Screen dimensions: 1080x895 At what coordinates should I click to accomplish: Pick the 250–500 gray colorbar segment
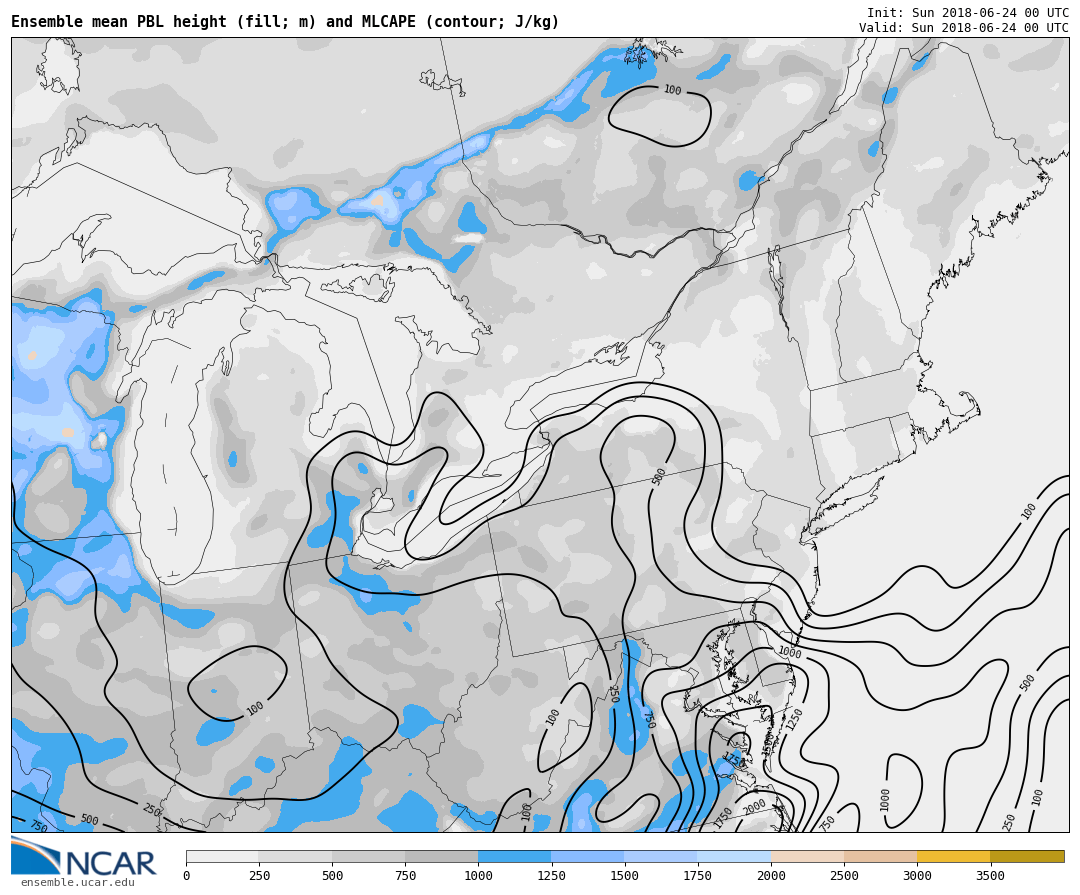295,856
